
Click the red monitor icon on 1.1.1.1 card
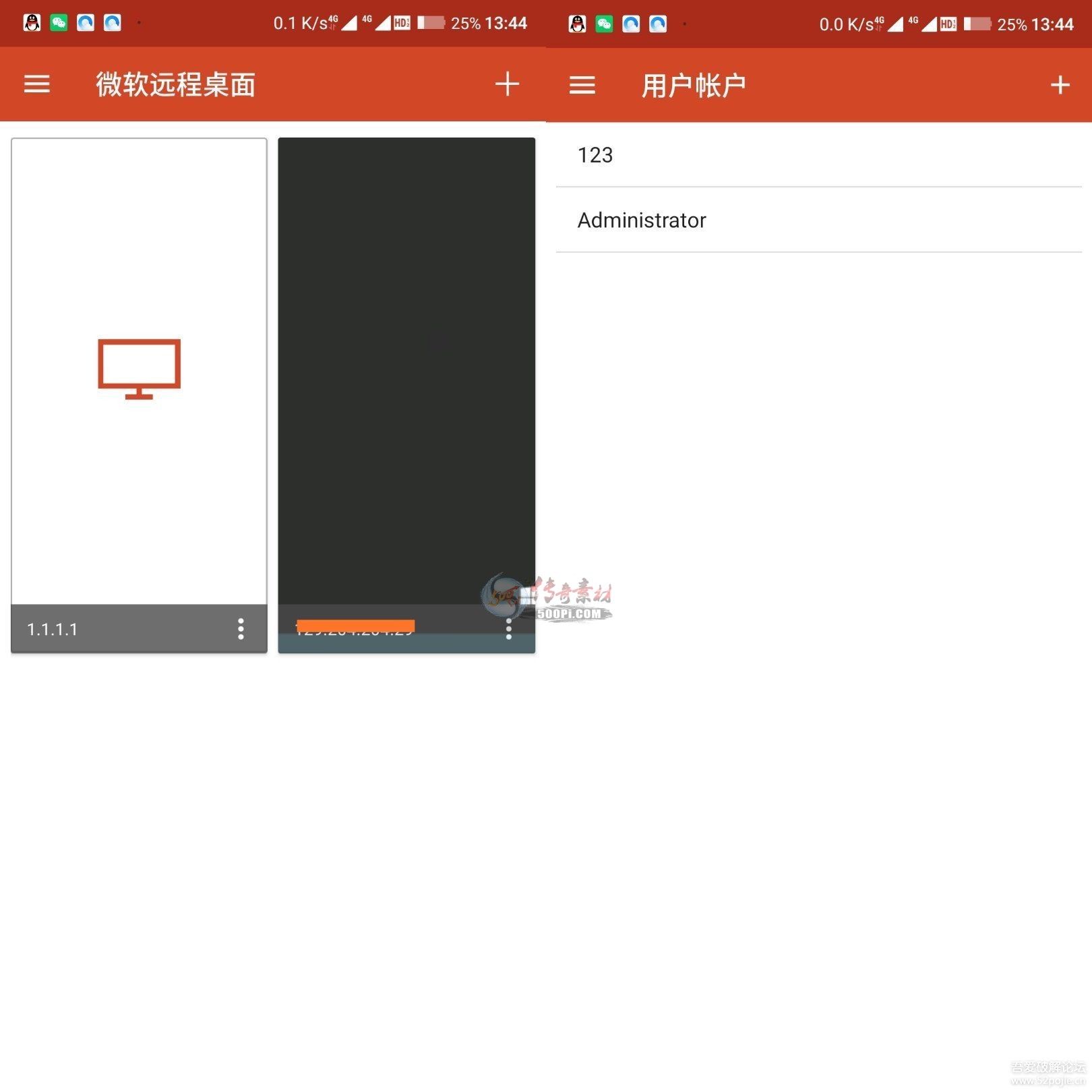tap(140, 369)
